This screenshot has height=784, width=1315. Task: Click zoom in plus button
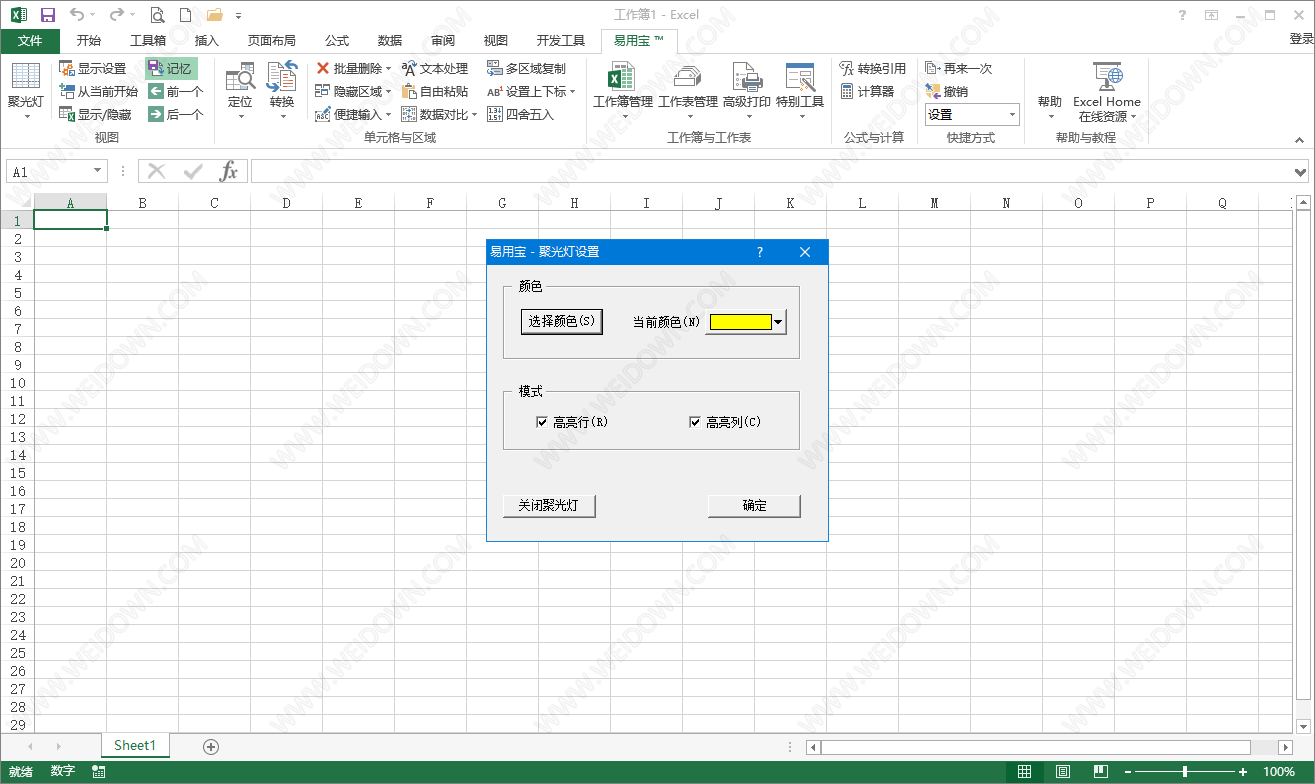click(x=1243, y=771)
